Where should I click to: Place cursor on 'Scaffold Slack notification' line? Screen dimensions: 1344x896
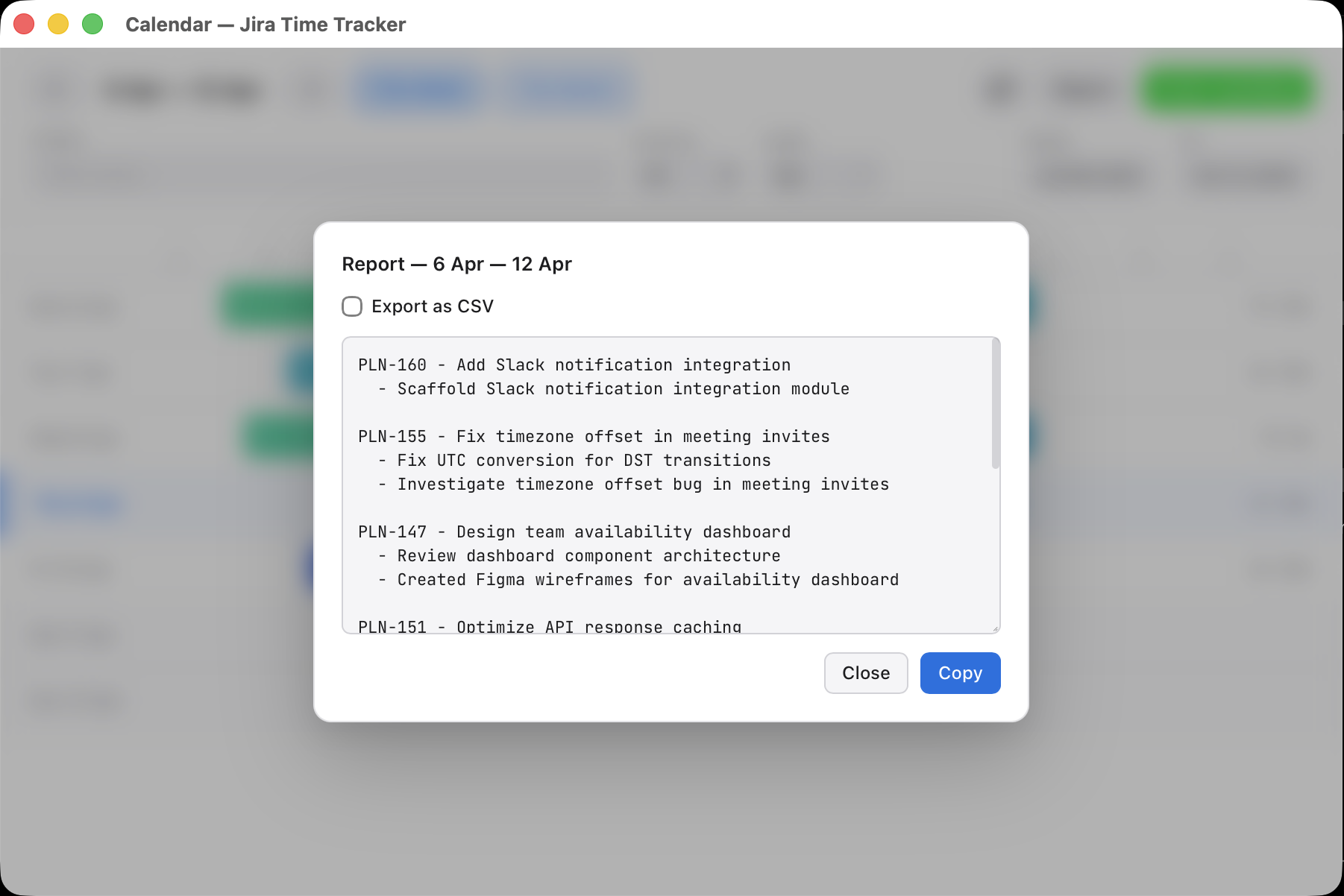(623, 389)
